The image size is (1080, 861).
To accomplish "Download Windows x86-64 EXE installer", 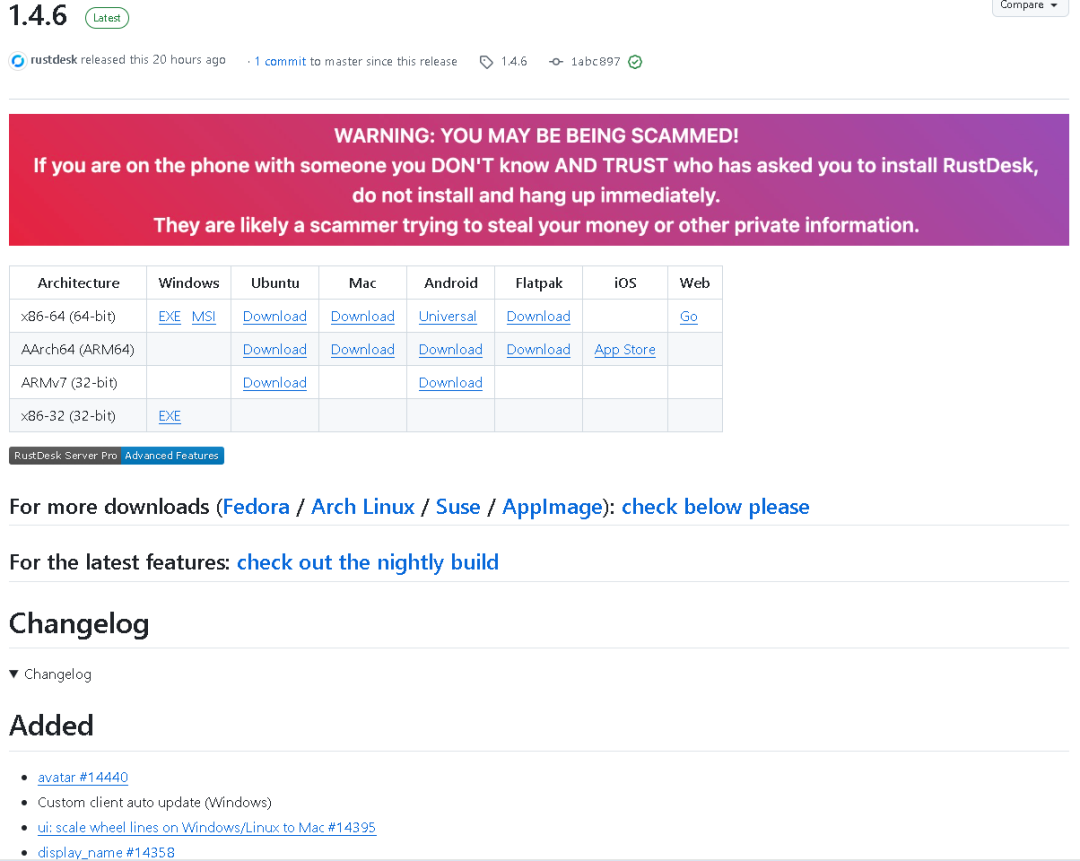I will 169,316.
